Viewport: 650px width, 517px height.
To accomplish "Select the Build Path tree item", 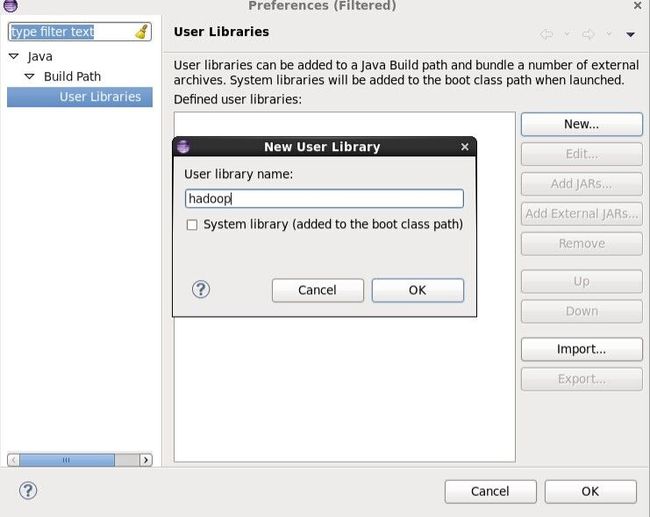I will pyautogui.click(x=72, y=76).
